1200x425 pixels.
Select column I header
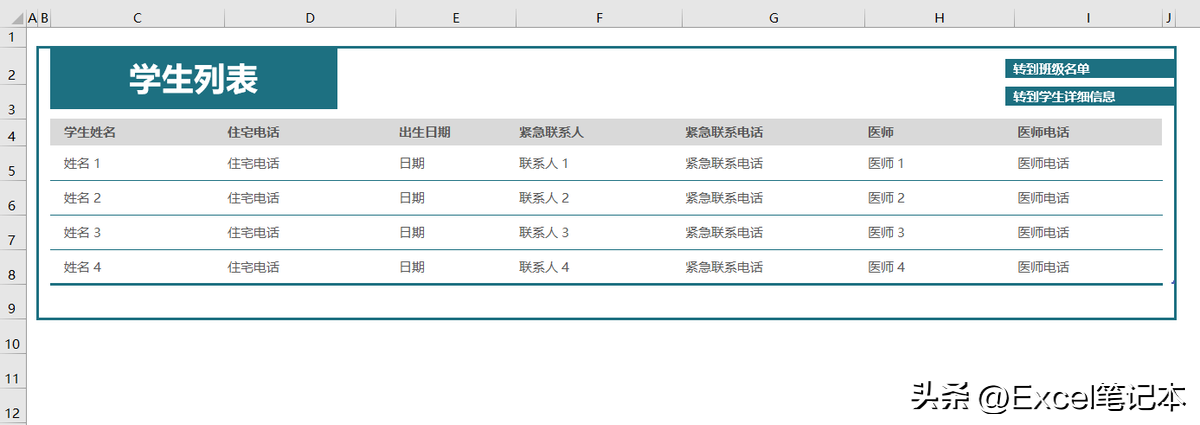coord(1088,19)
